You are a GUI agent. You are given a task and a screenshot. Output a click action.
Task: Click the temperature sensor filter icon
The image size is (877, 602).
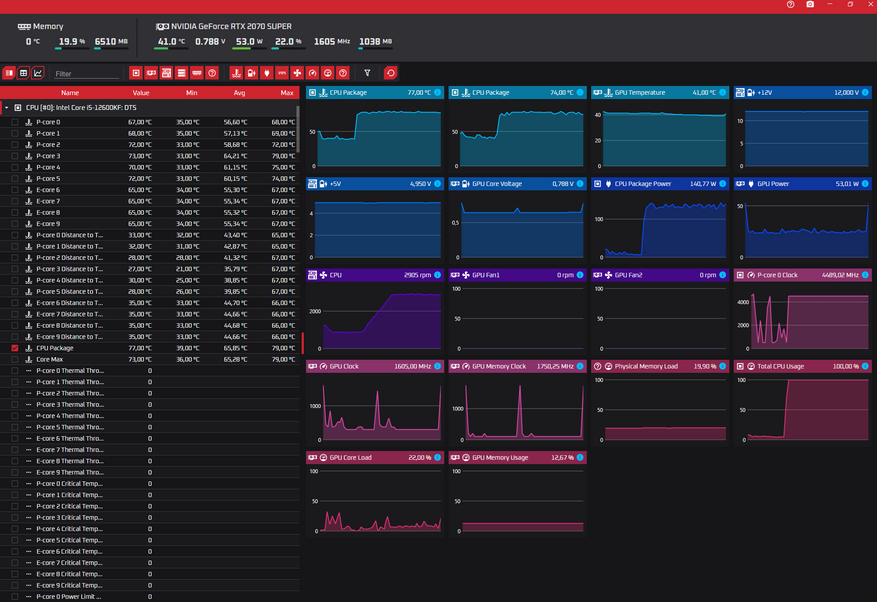click(x=236, y=73)
